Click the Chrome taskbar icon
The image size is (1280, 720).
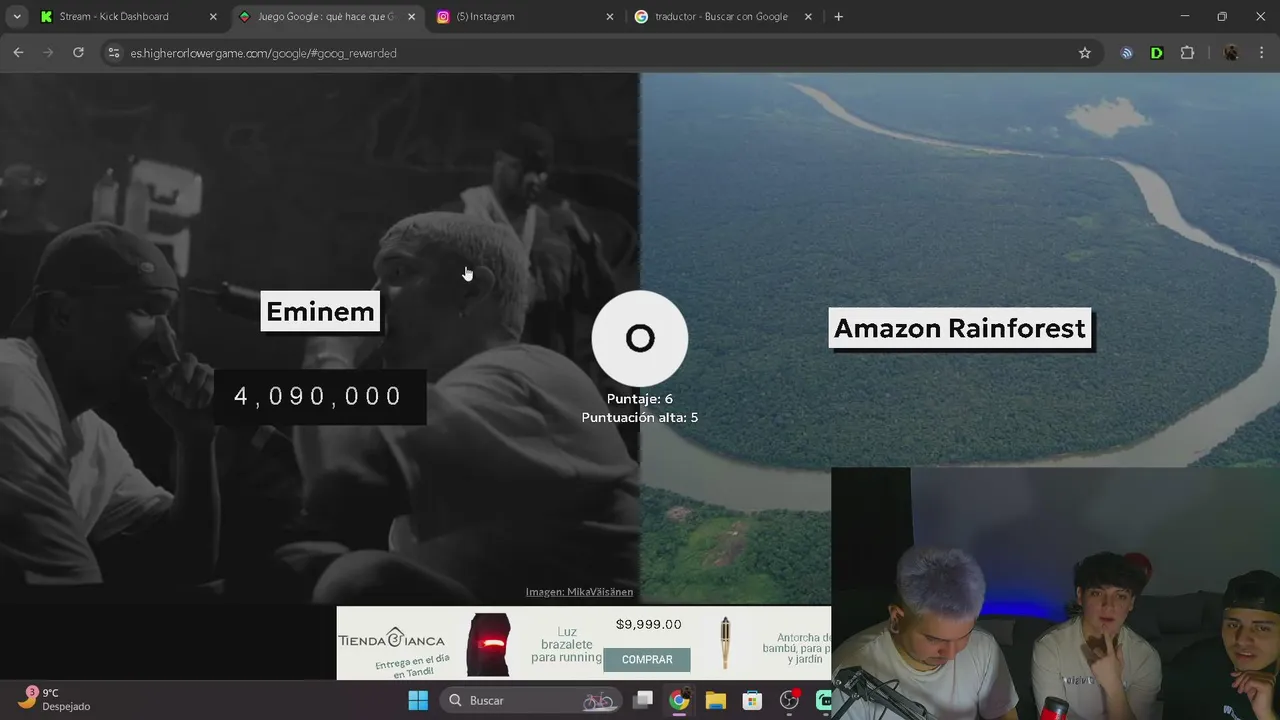pos(680,700)
